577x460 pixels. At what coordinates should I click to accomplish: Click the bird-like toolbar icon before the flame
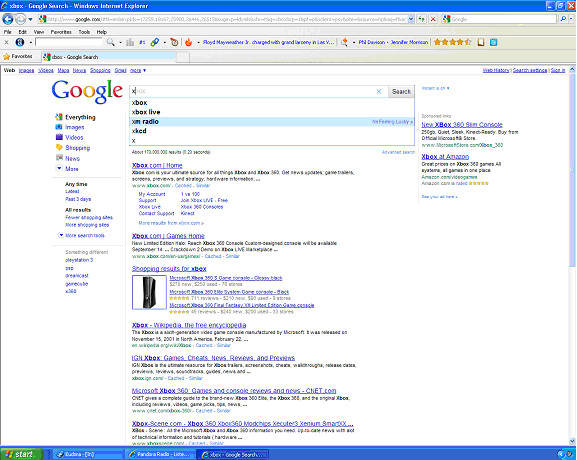(x=174, y=42)
